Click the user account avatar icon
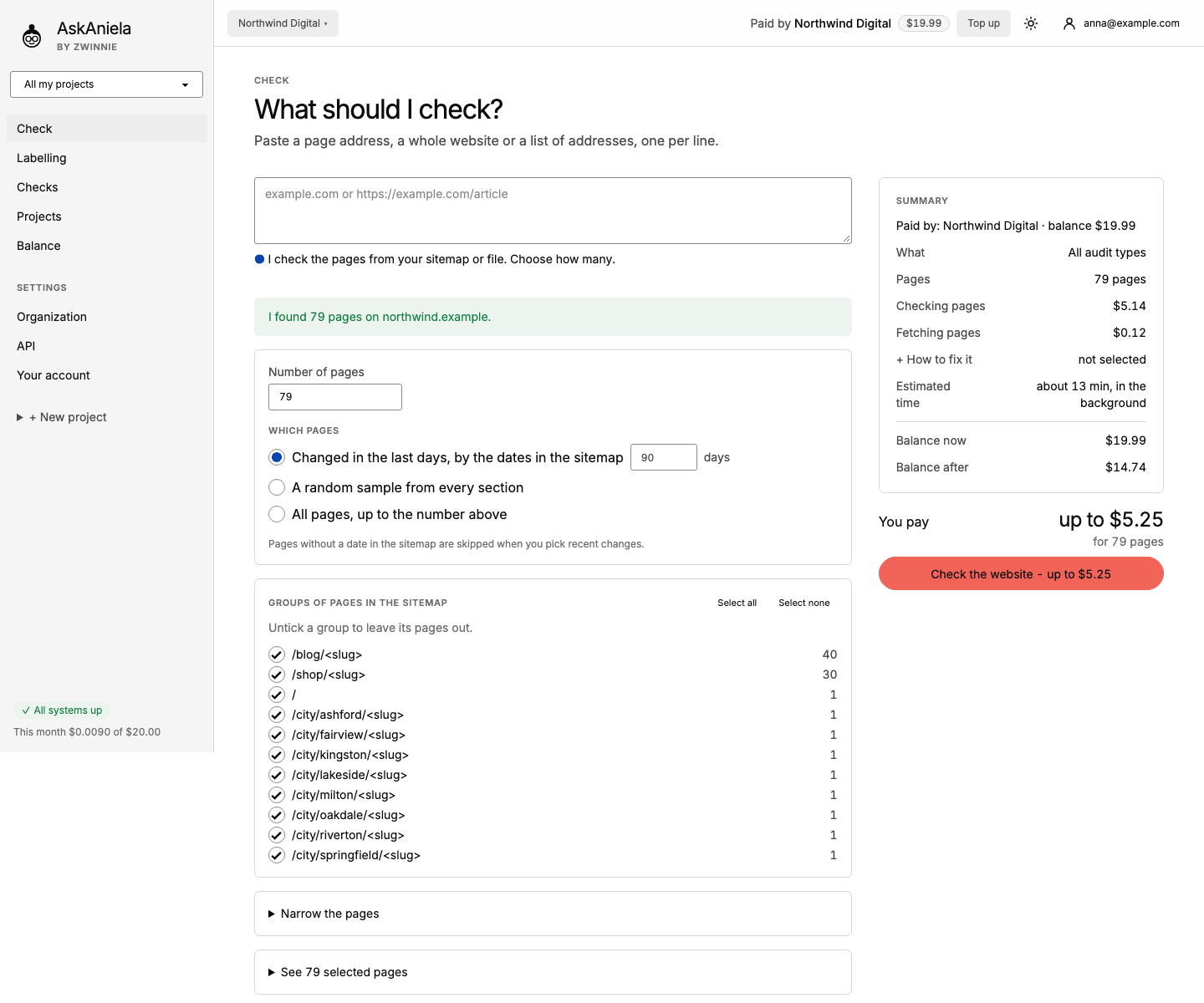 point(1069,23)
